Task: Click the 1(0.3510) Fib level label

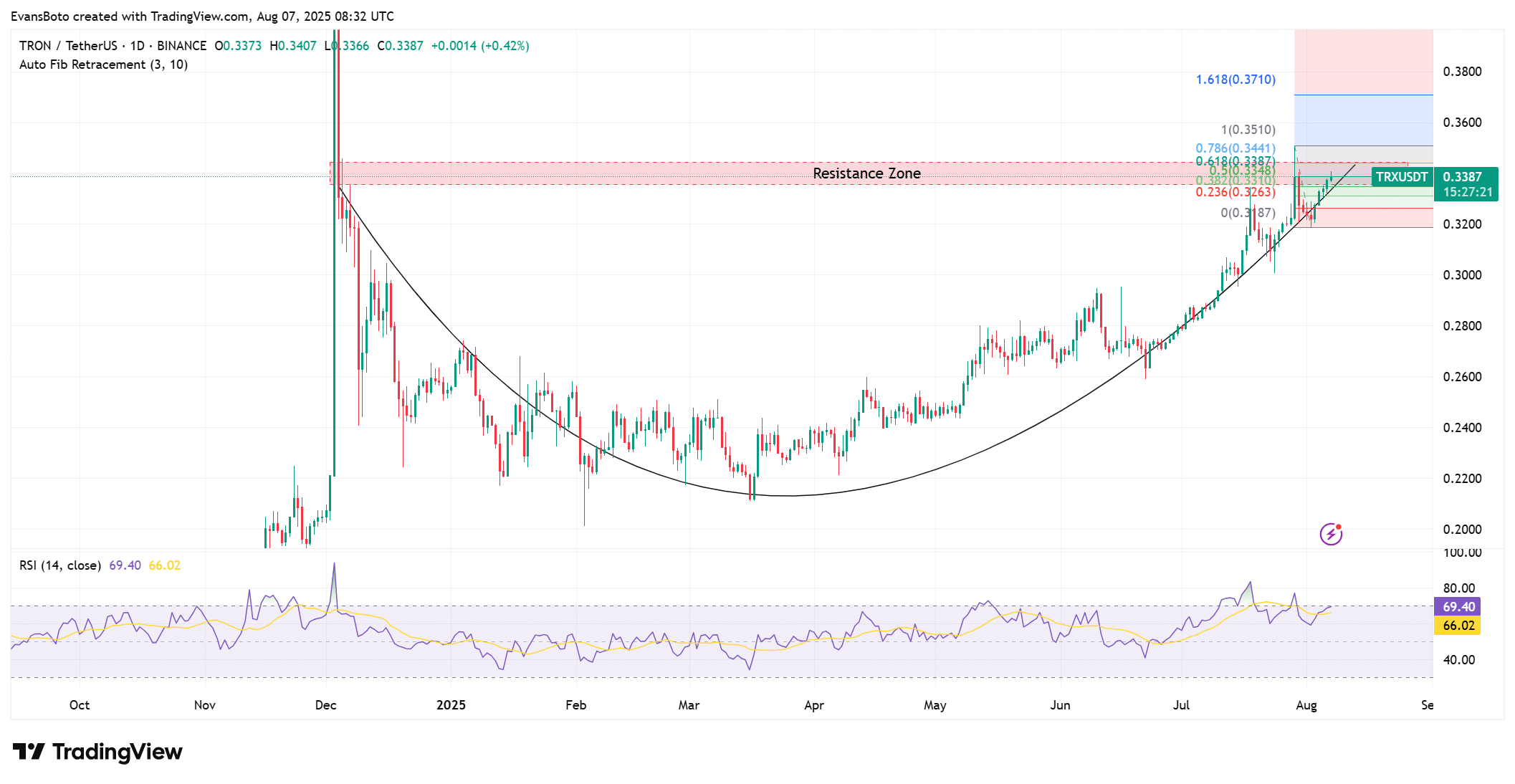Action: (x=1248, y=130)
